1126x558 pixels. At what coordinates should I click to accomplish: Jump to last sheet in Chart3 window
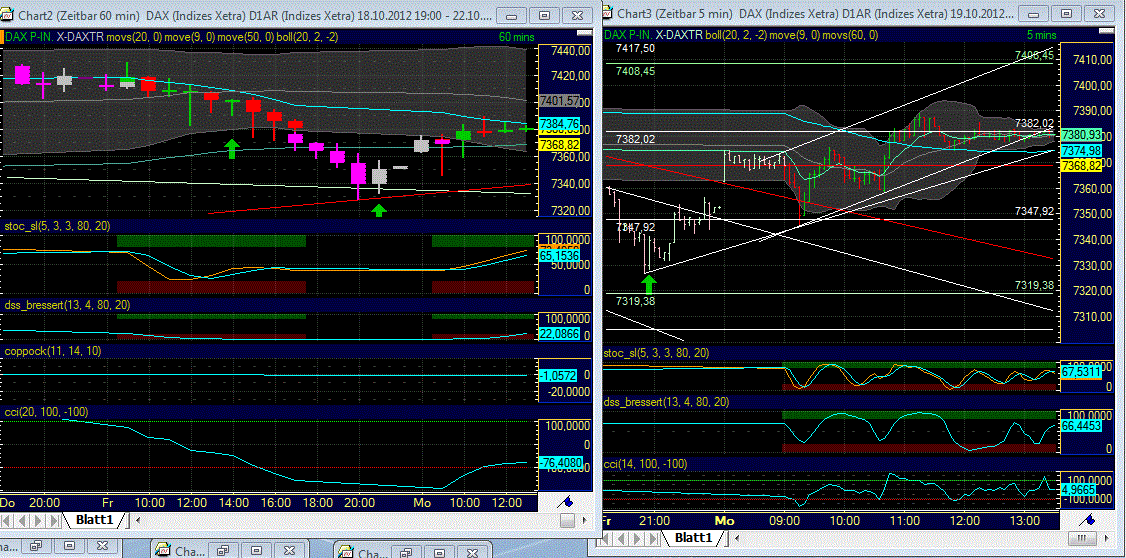(653, 538)
